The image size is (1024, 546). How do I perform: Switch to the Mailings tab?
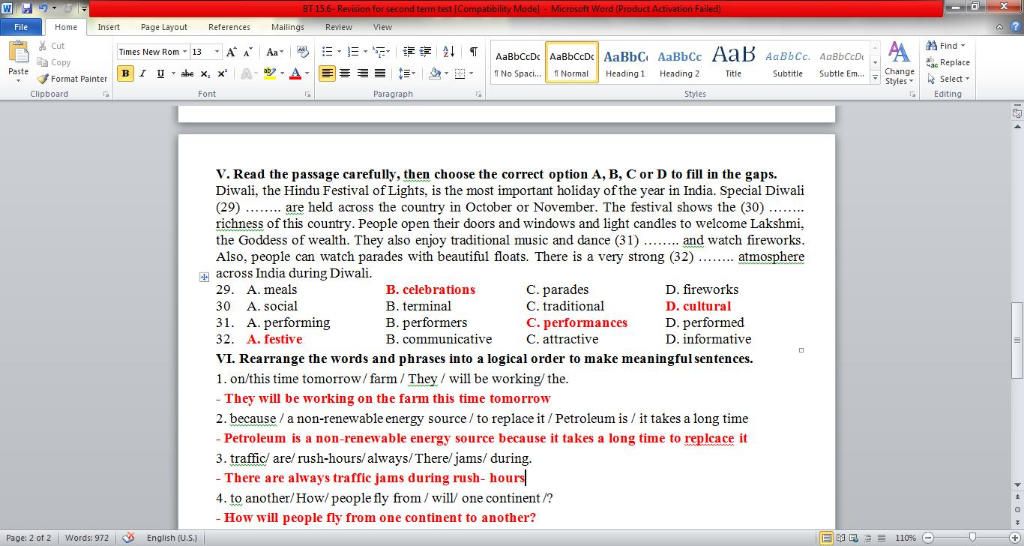pyautogui.click(x=287, y=27)
